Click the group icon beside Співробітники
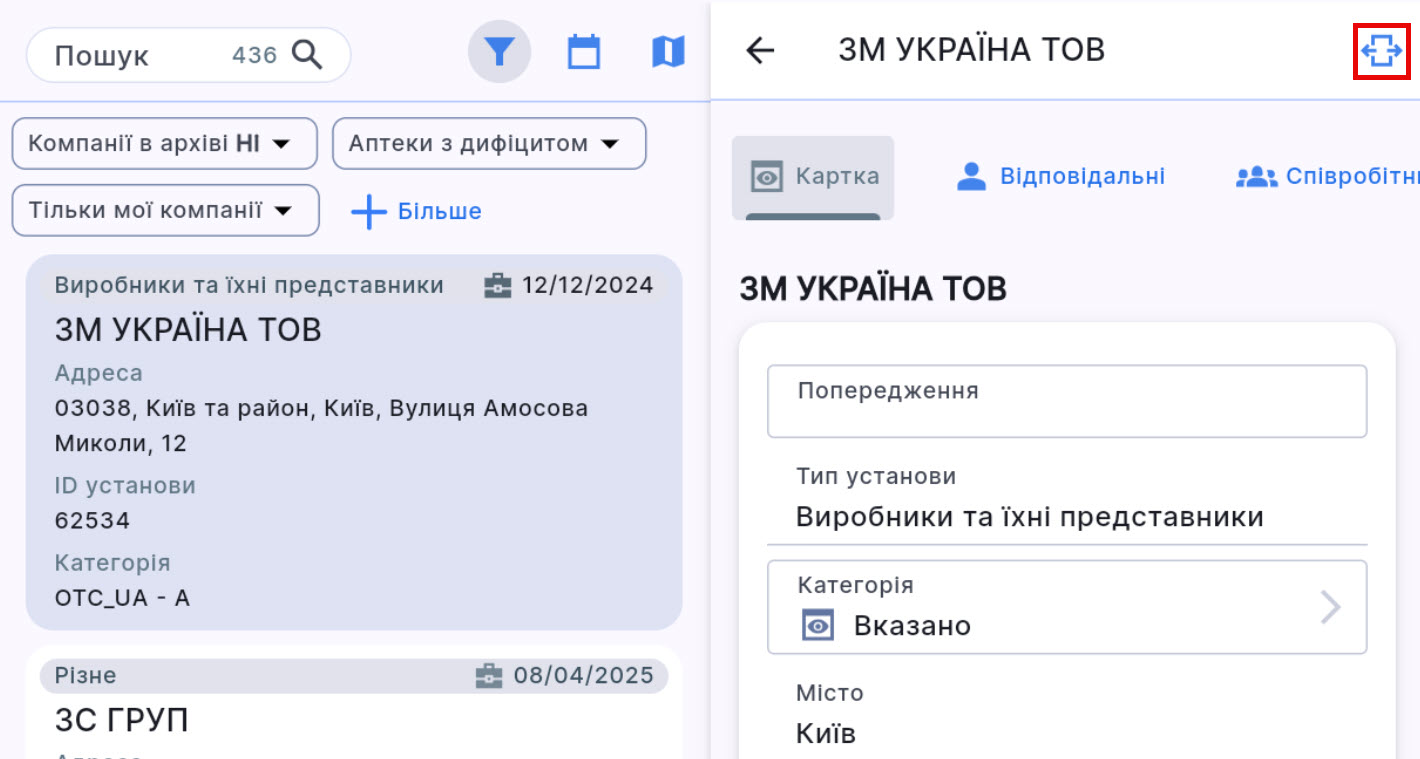This screenshot has width=1420, height=759. click(1254, 175)
